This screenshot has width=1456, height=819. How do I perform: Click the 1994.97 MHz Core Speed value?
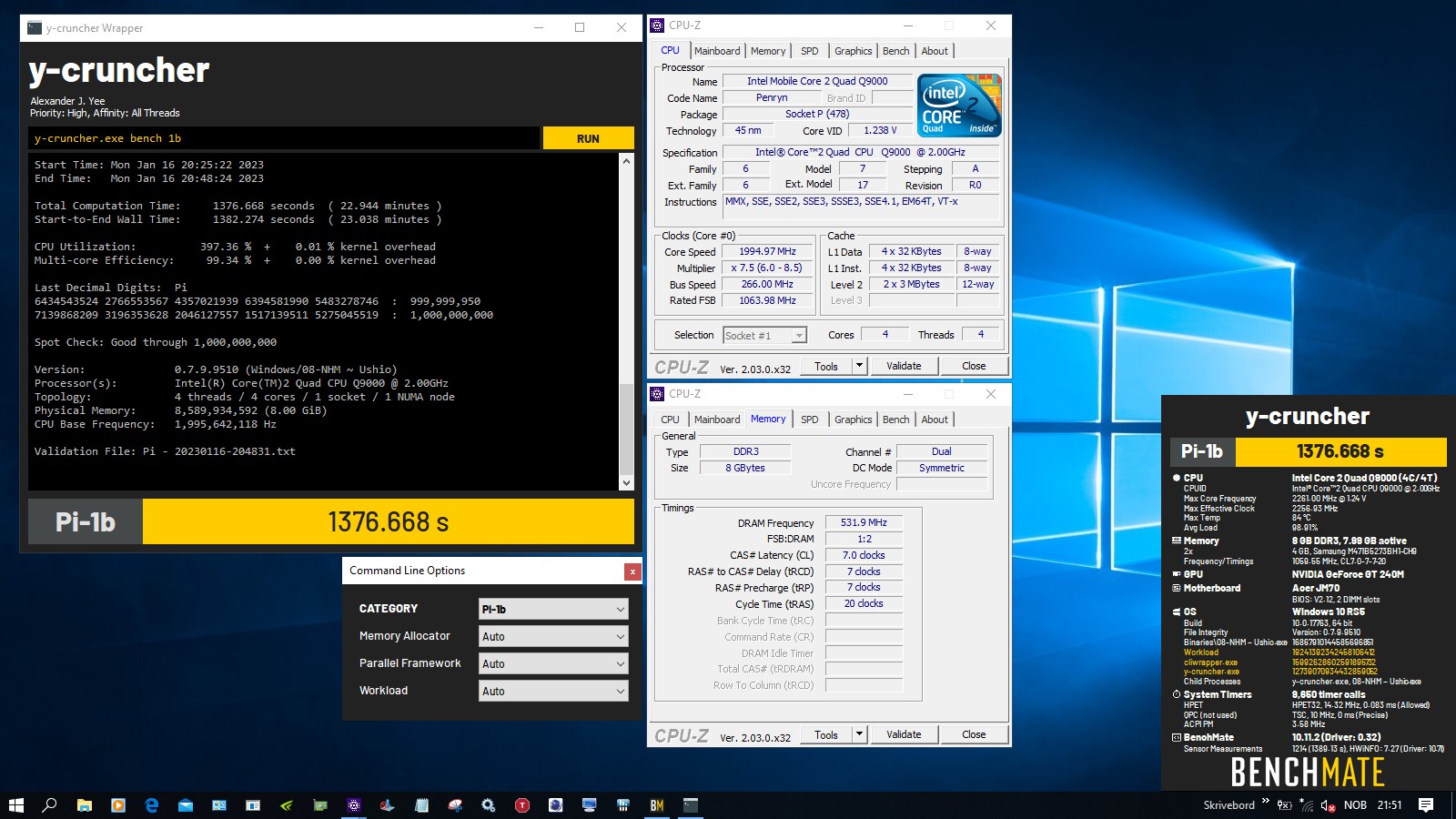767,251
